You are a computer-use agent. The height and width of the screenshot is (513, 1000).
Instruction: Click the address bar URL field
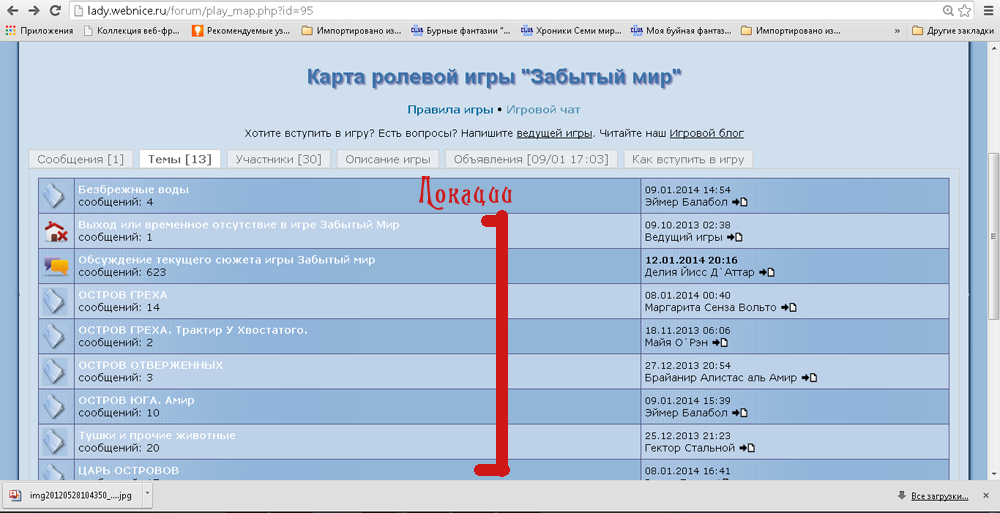504,10
